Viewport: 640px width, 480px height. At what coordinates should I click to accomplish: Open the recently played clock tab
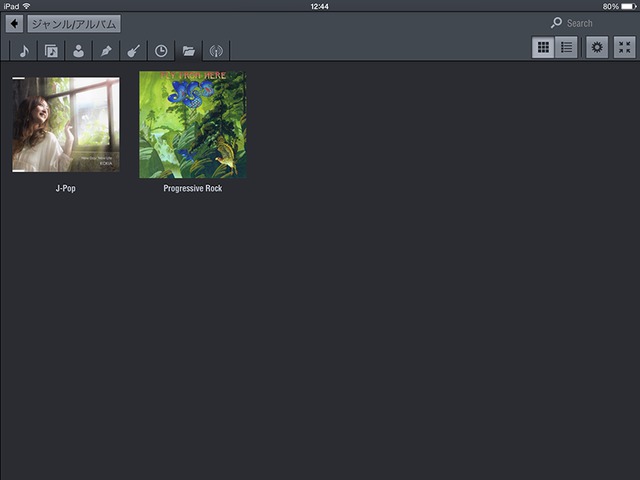[160, 51]
